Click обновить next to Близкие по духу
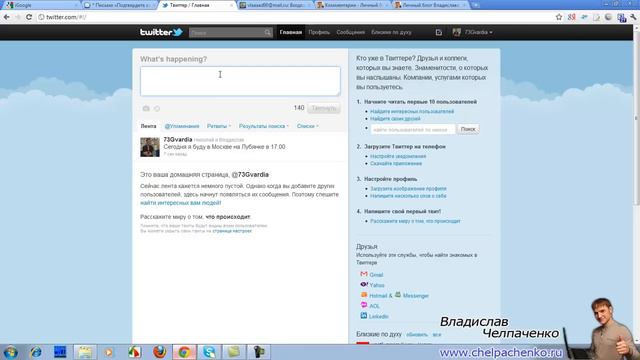This screenshot has height=360, width=640. [417, 335]
